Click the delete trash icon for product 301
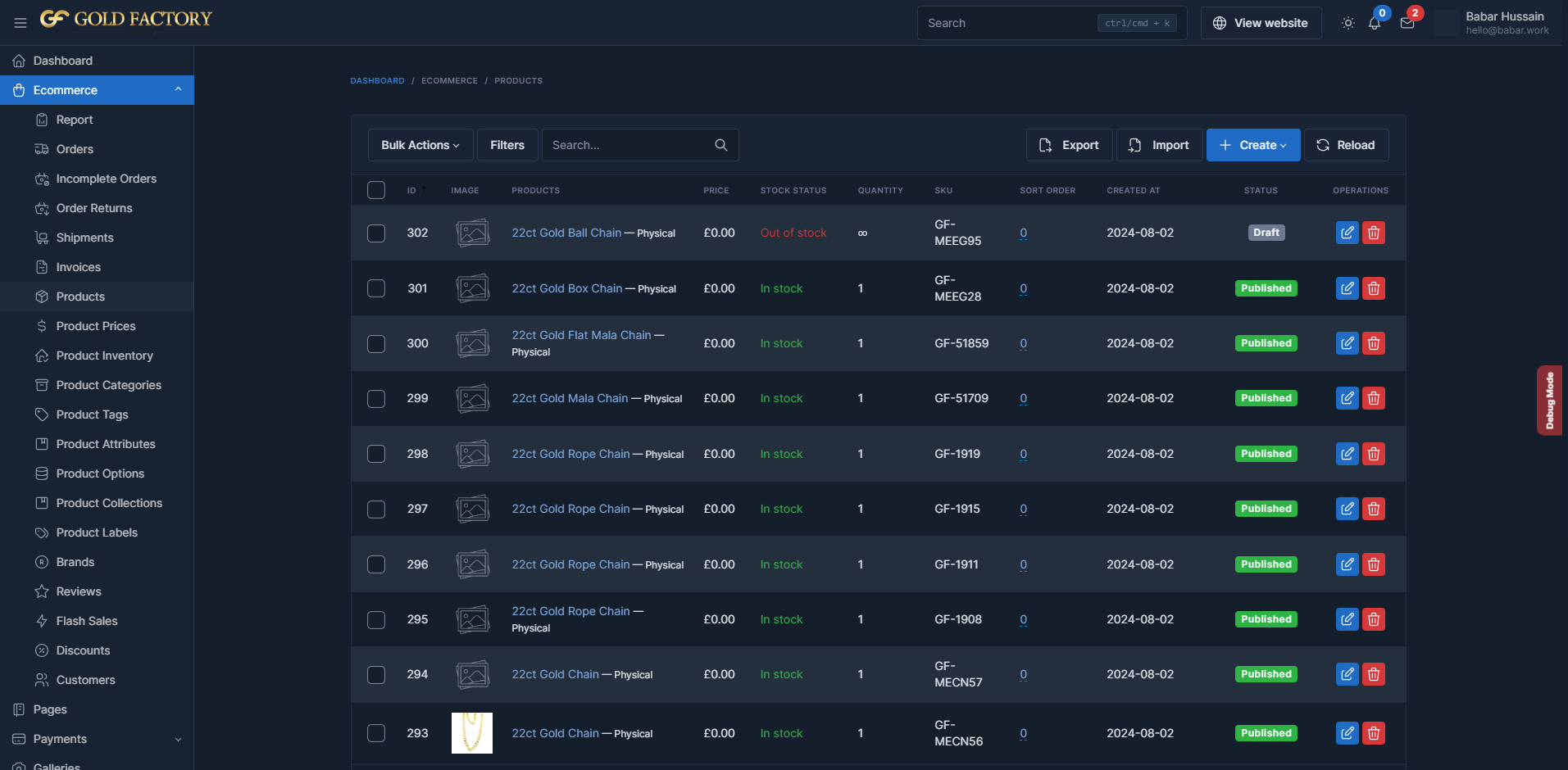Screen dimensions: 1568x770 (x=1374, y=288)
